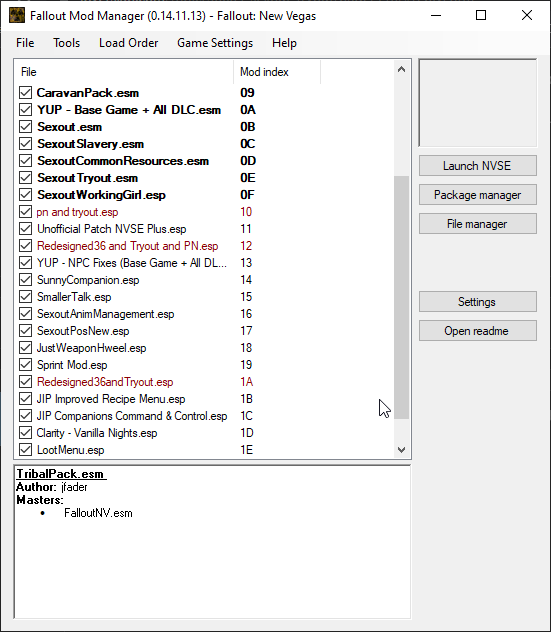This screenshot has height=632, width=551.
Task: Click the Mod index column header
Action: [x=277, y=72]
